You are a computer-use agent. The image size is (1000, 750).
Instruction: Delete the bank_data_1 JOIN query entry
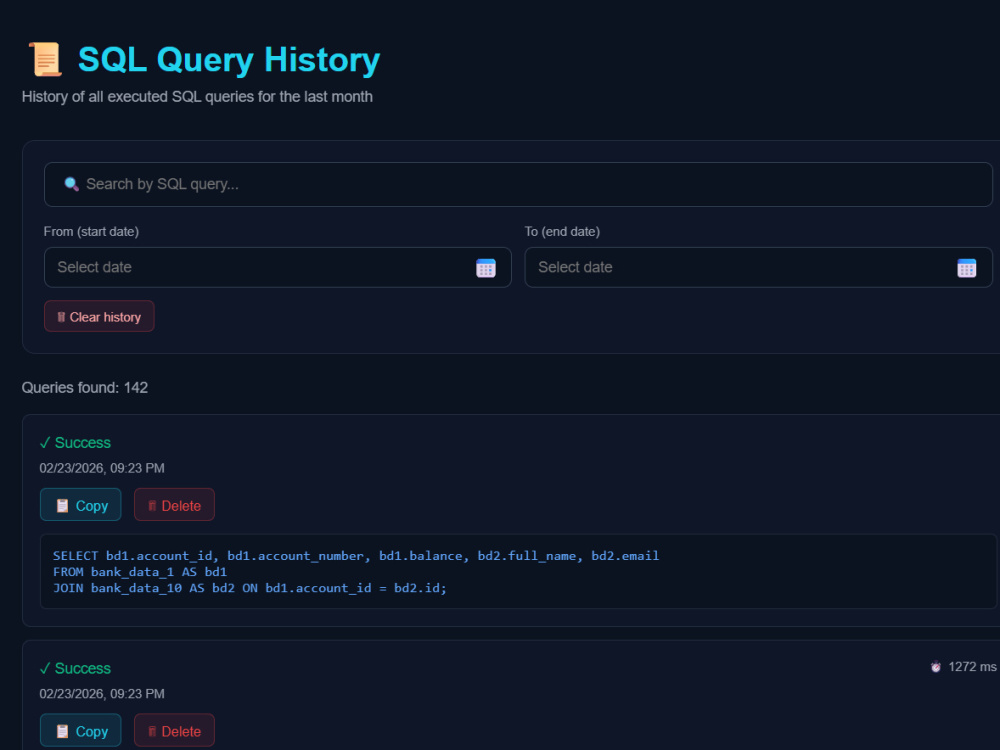pos(174,504)
